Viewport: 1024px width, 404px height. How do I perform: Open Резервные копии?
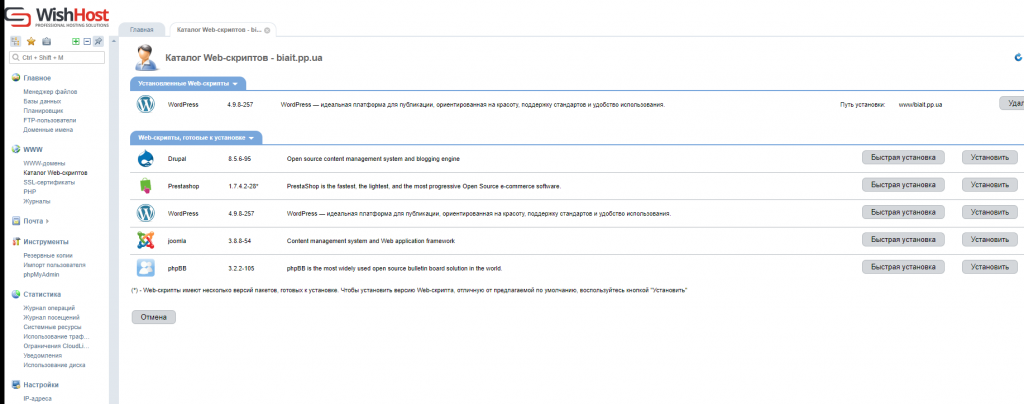[48, 256]
